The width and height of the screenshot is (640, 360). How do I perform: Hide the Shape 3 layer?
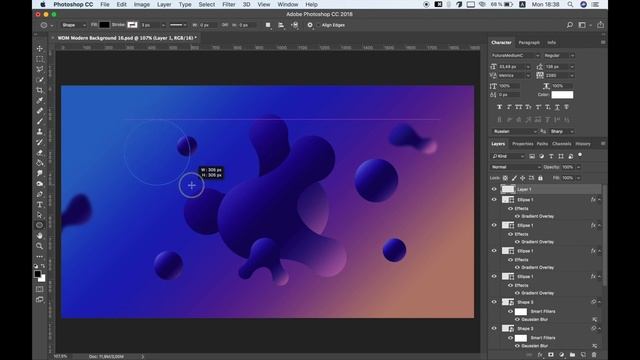(494, 328)
